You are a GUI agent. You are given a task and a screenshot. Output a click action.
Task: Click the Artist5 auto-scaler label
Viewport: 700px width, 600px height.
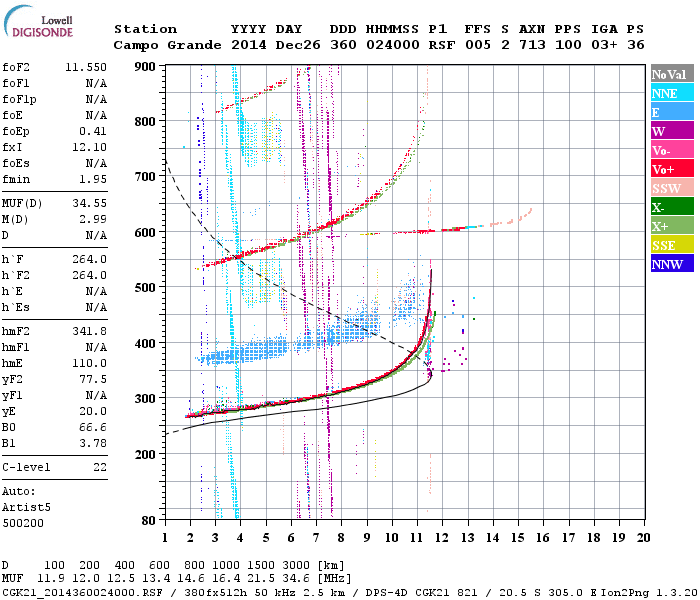[26, 508]
